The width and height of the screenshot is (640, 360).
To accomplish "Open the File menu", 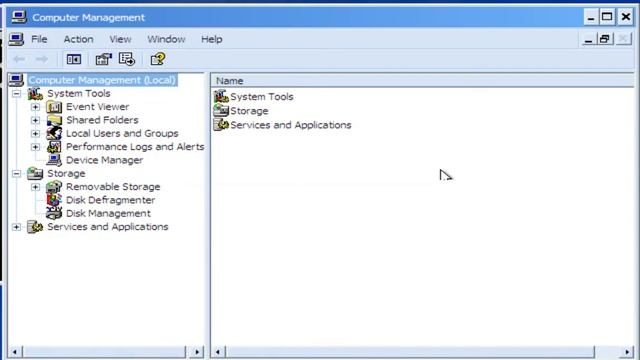I will (x=39, y=39).
